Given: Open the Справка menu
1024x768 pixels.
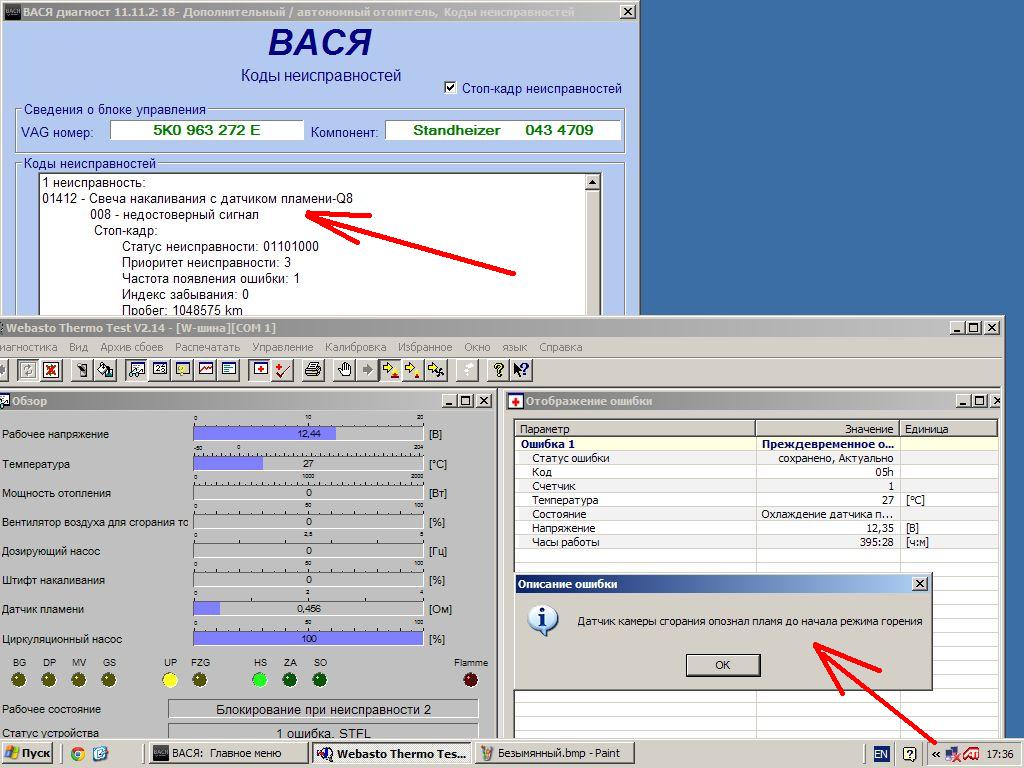Looking at the screenshot, I should click(x=560, y=347).
